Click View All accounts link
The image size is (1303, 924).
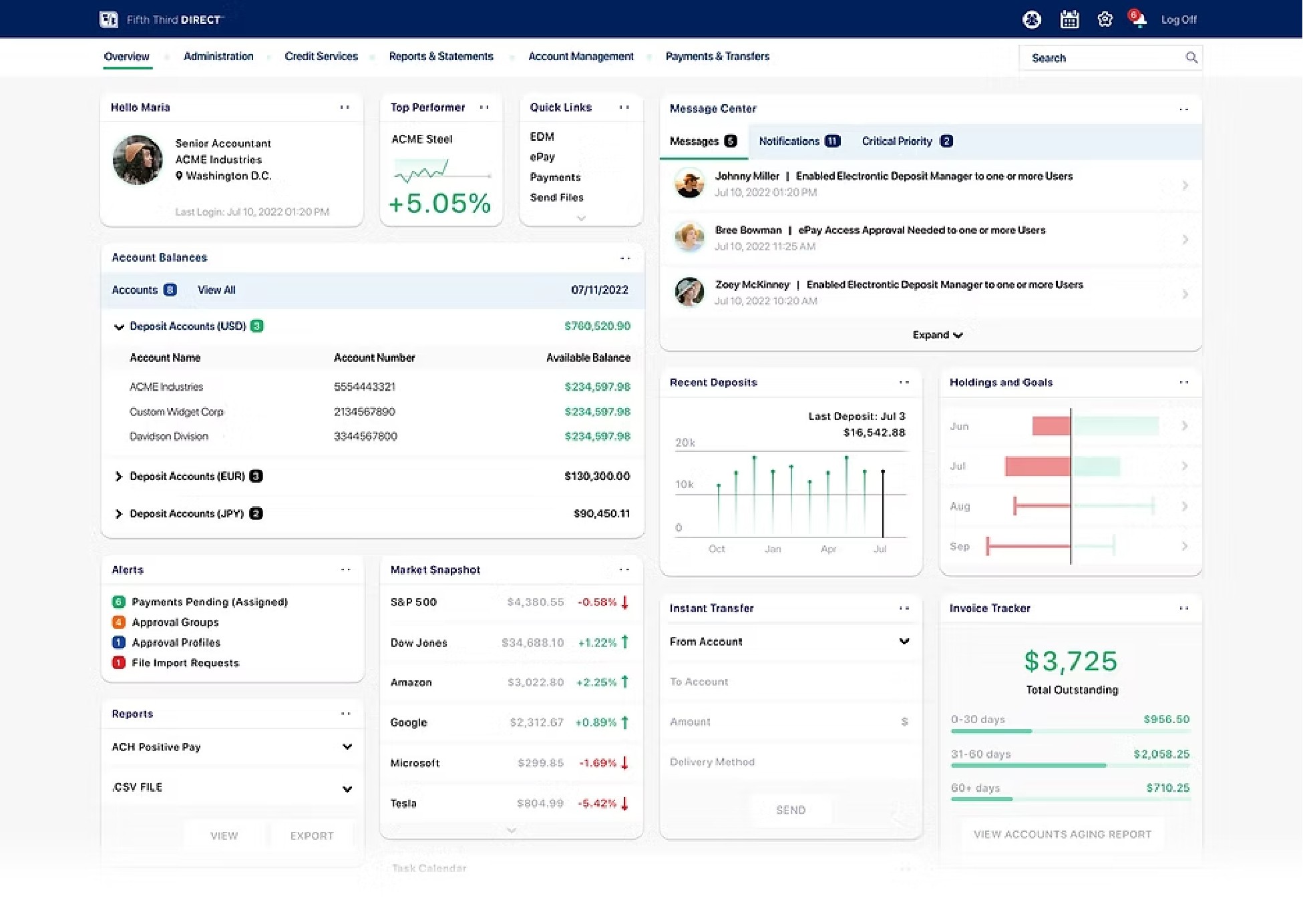[216, 290]
